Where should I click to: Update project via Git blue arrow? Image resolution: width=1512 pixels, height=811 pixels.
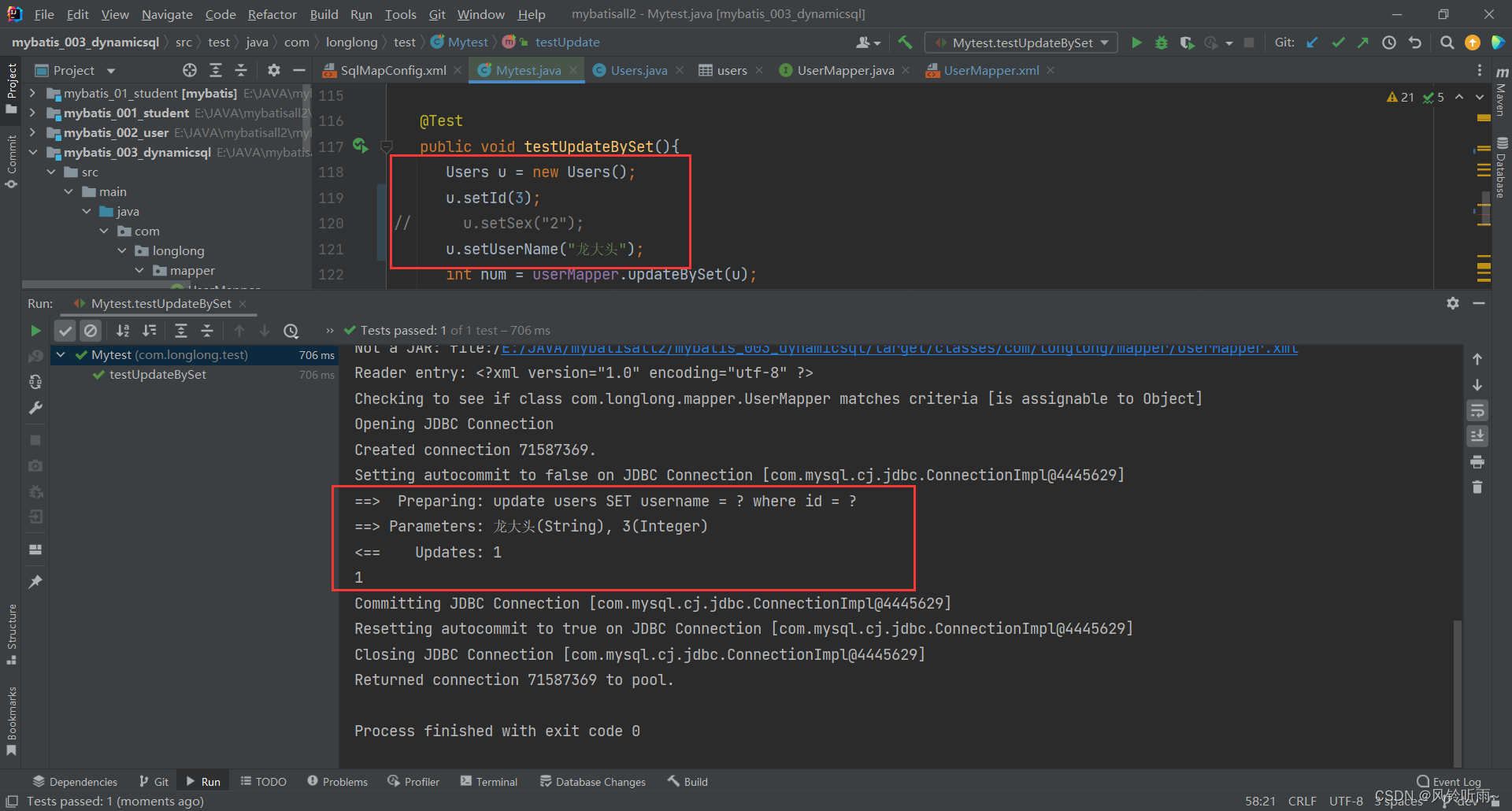tap(1312, 43)
